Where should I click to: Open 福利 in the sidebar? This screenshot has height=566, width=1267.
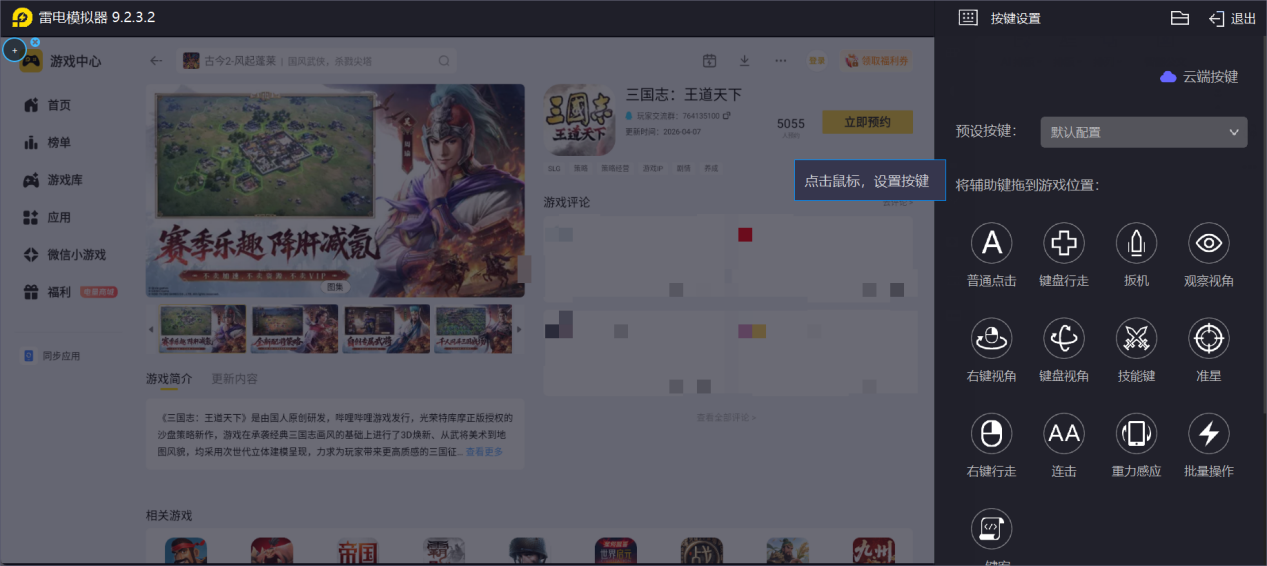(69, 292)
